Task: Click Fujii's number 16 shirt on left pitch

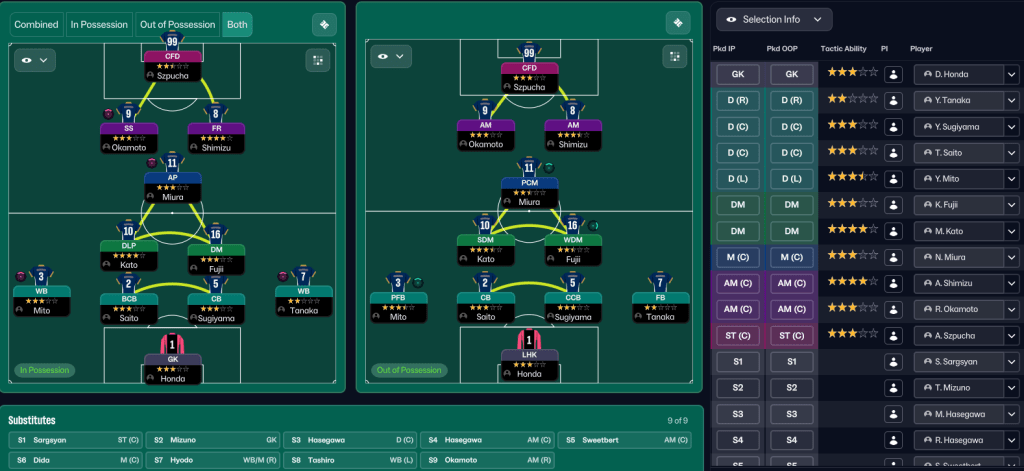Action: tap(216, 233)
